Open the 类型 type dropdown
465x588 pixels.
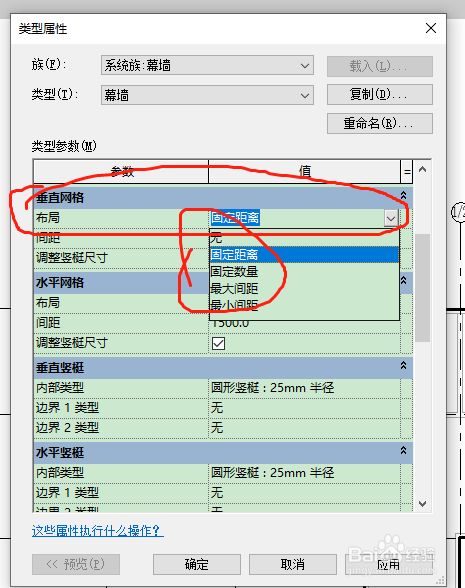[207, 95]
